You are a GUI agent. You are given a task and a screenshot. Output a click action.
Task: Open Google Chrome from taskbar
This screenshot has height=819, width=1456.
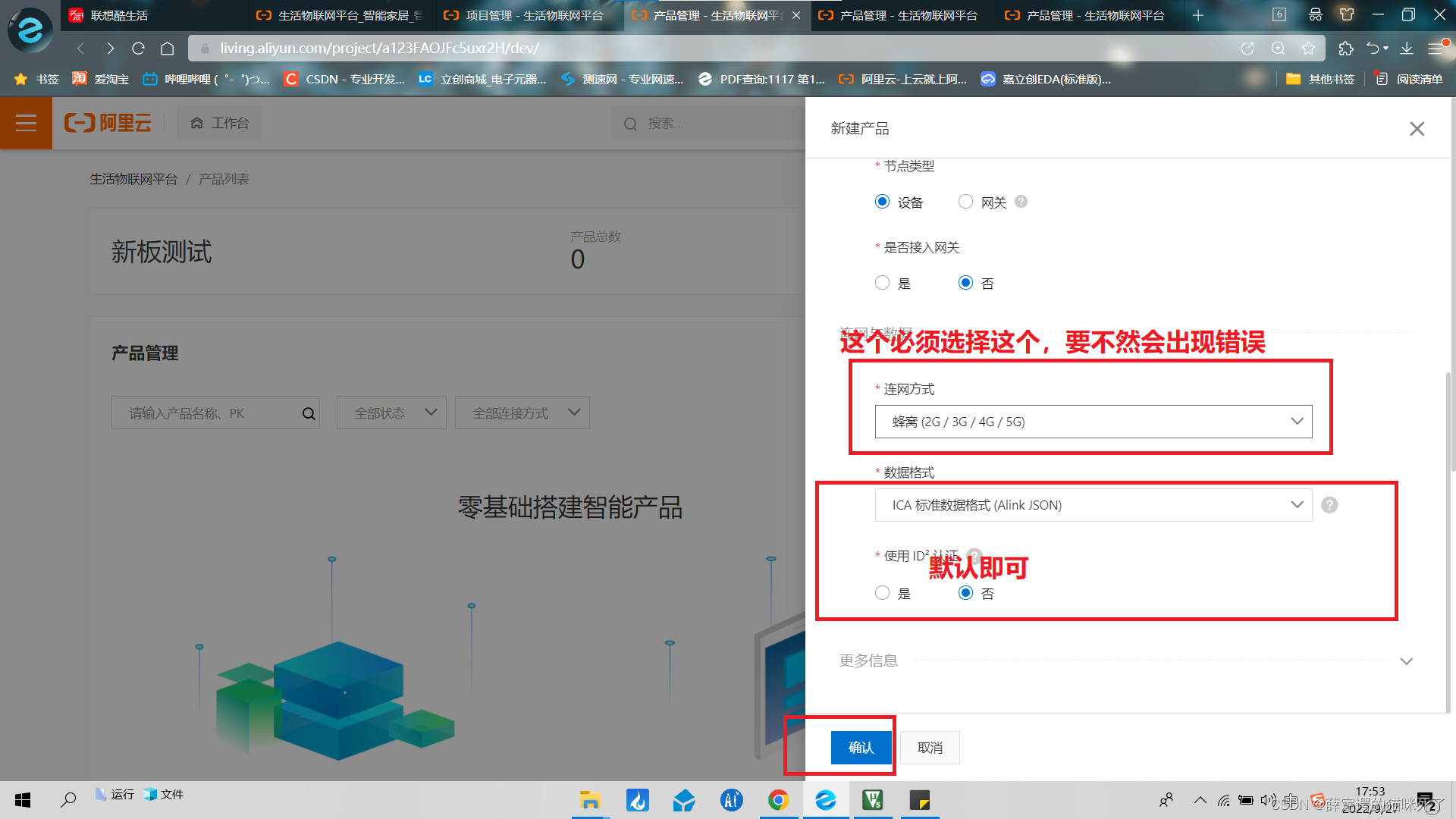778,800
